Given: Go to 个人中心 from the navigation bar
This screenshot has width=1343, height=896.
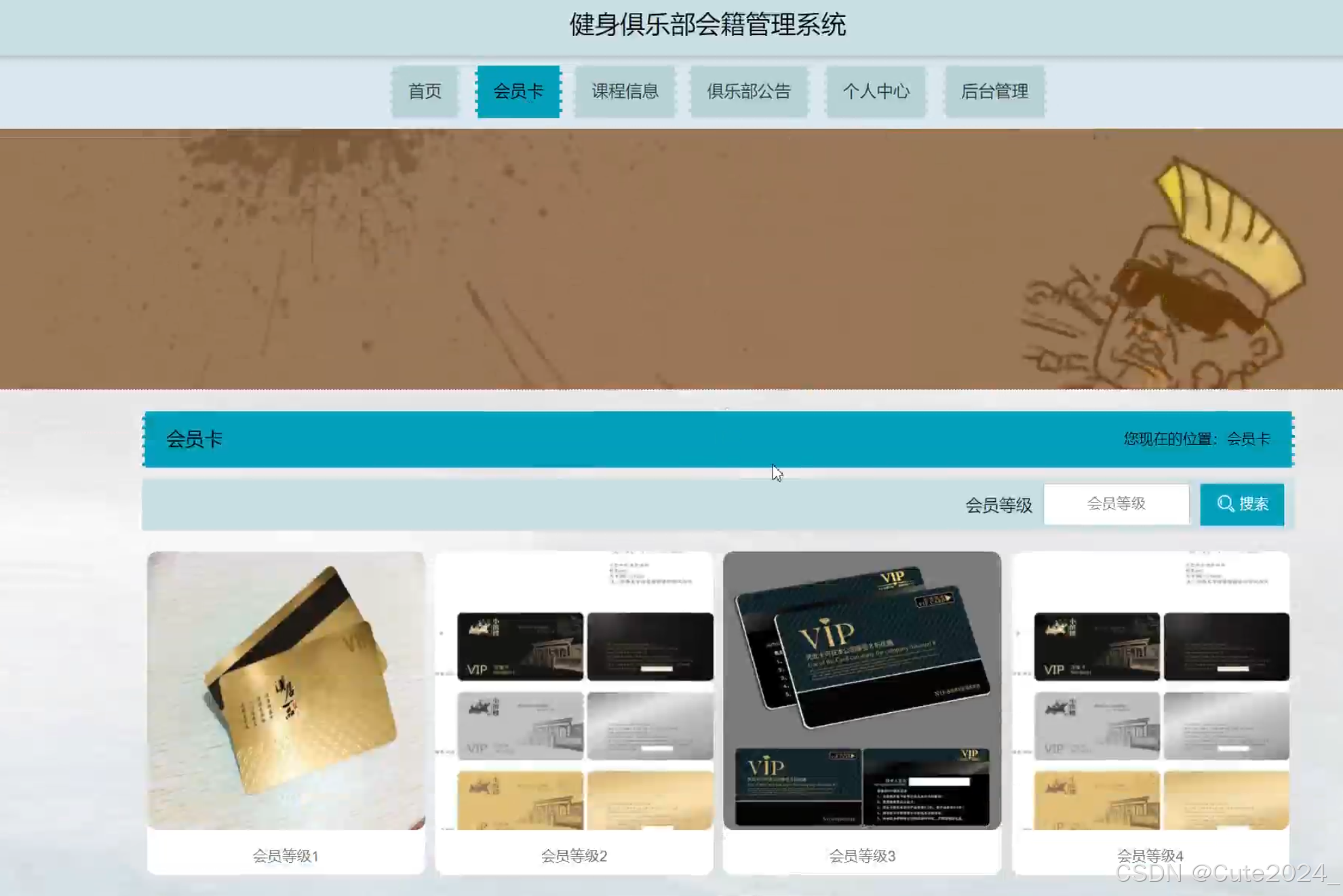Looking at the screenshot, I should [x=877, y=92].
